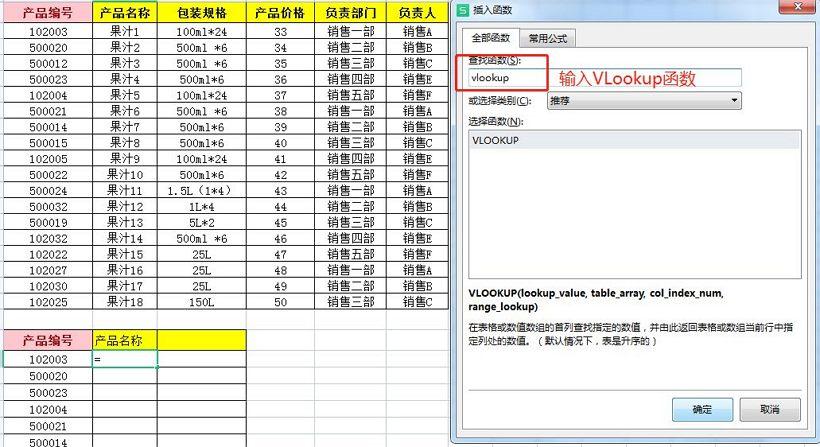
Task: Select the 负责人 header cell
Action: [x=417, y=13]
